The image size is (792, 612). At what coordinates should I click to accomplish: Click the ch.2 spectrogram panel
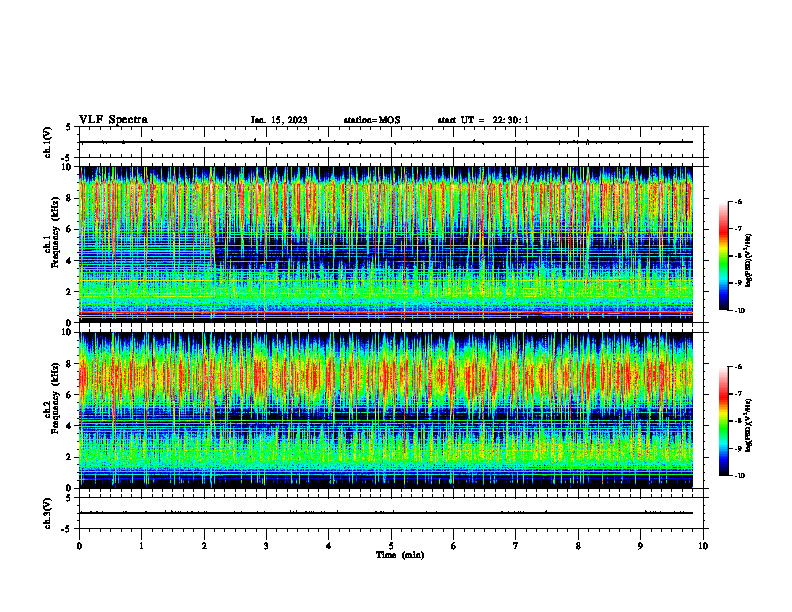click(x=386, y=410)
